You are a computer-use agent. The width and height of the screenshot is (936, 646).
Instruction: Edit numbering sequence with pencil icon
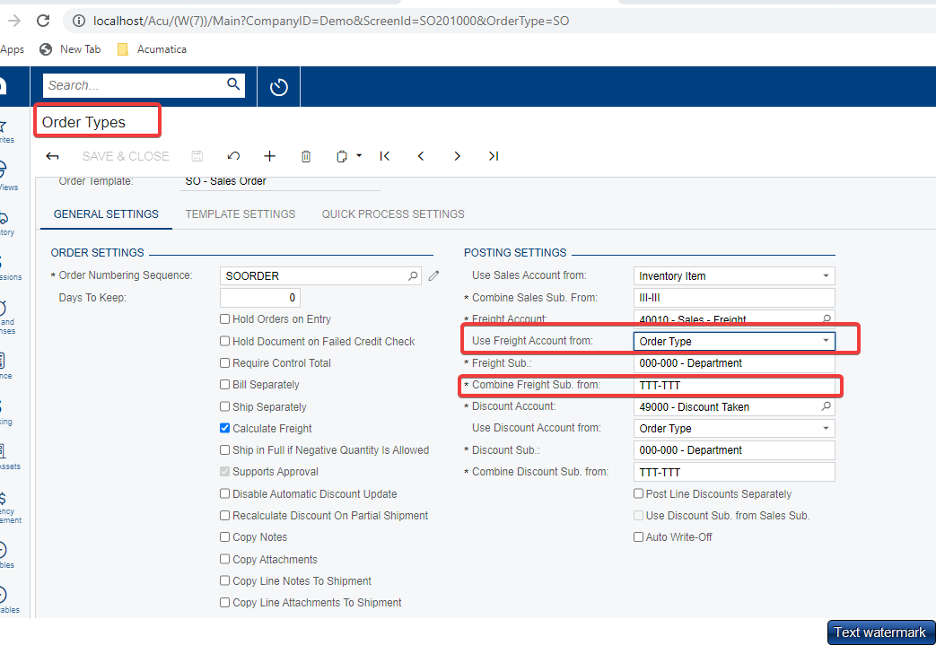point(433,275)
